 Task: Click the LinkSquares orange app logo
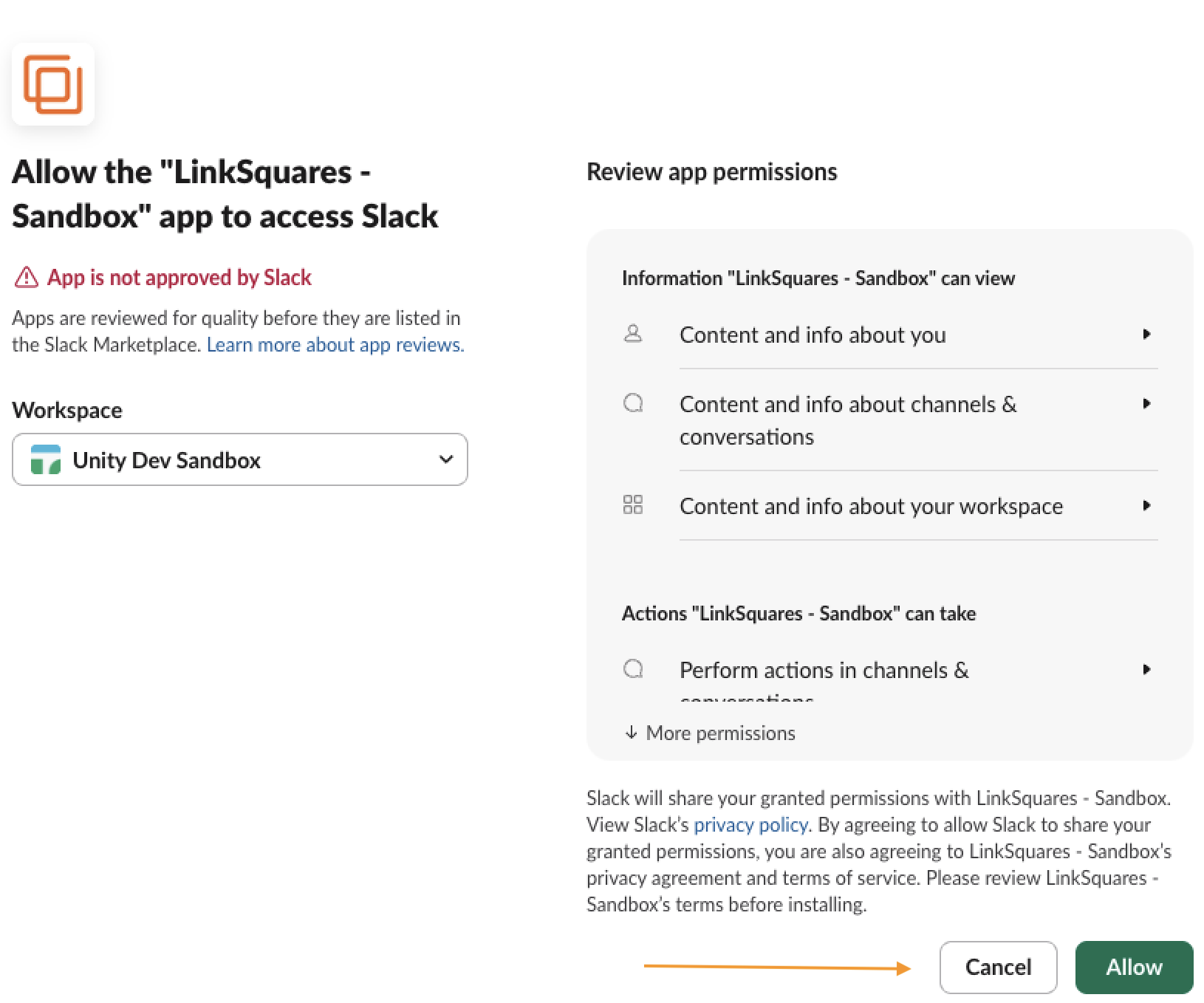click(x=52, y=84)
